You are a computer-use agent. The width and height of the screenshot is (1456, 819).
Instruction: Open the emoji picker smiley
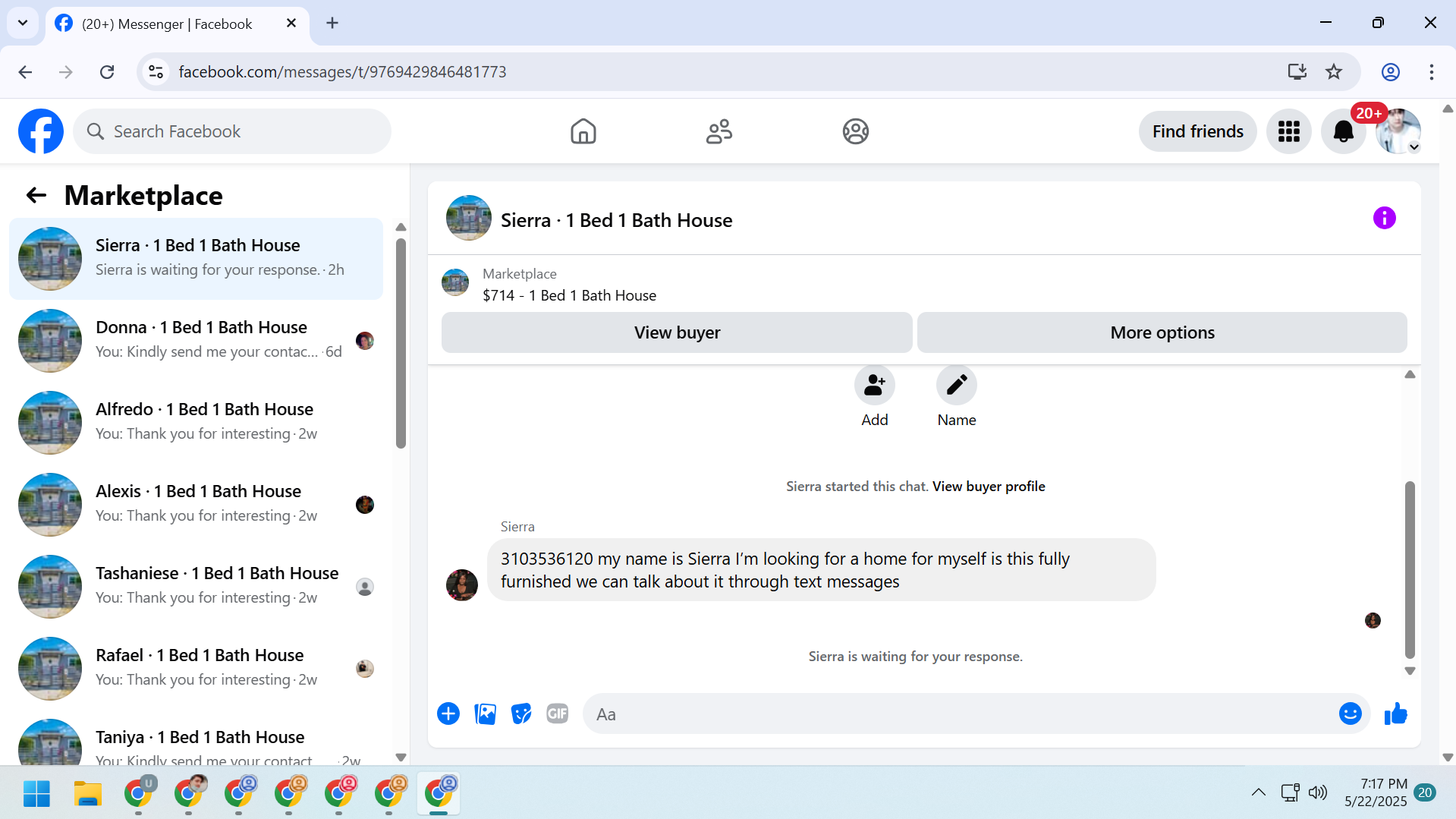(x=1350, y=713)
